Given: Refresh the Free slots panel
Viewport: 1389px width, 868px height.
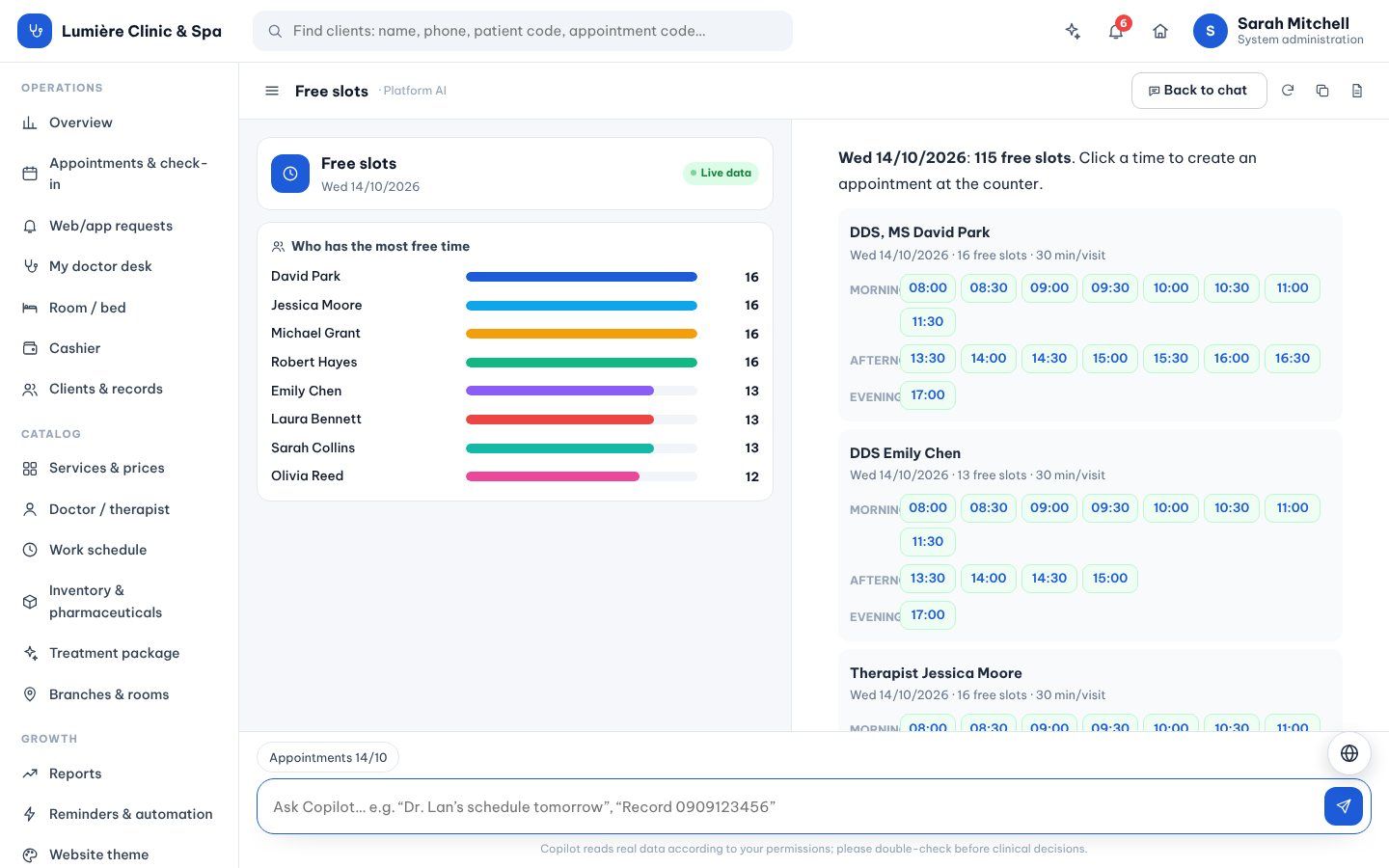Looking at the screenshot, I should (1288, 91).
